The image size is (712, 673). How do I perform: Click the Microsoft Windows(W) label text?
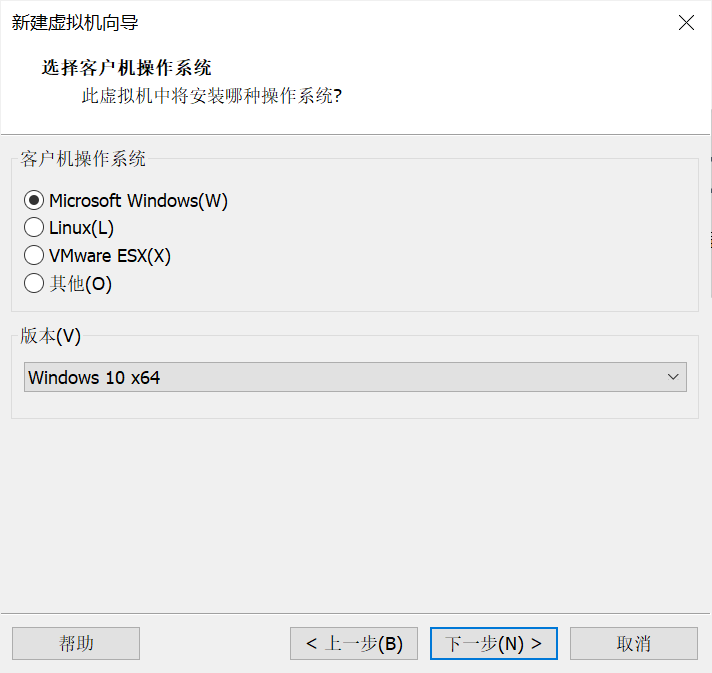138,201
